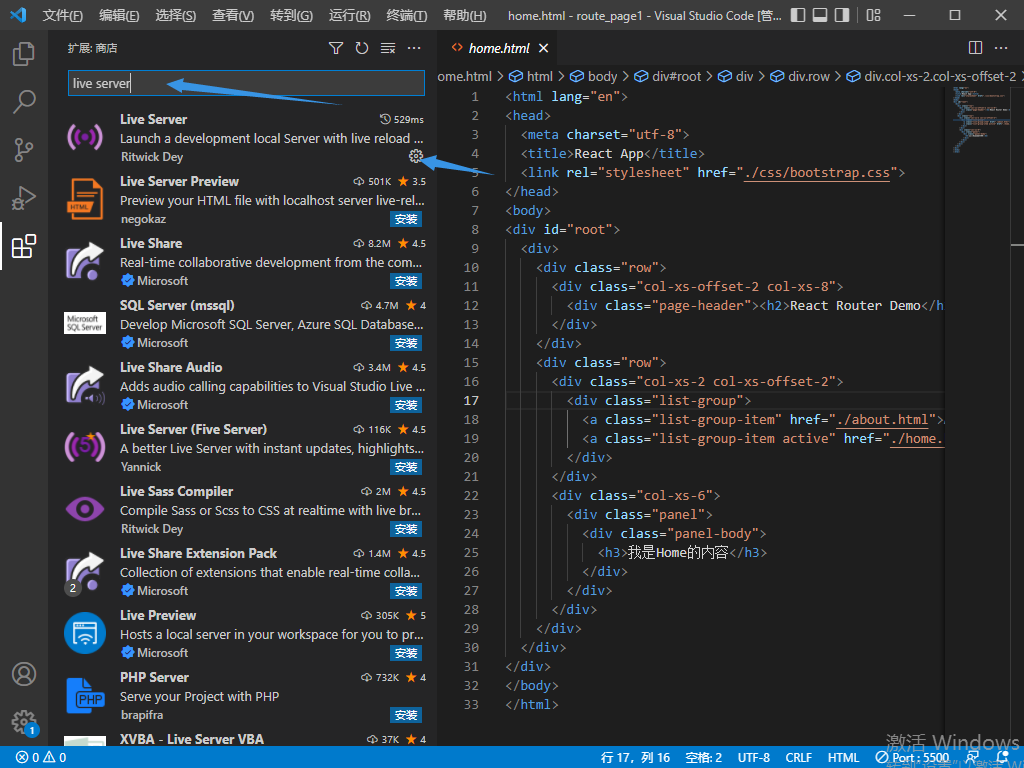
Task: Change indentation 空格: 2 in status bar
Action: pyautogui.click(x=703, y=758)
